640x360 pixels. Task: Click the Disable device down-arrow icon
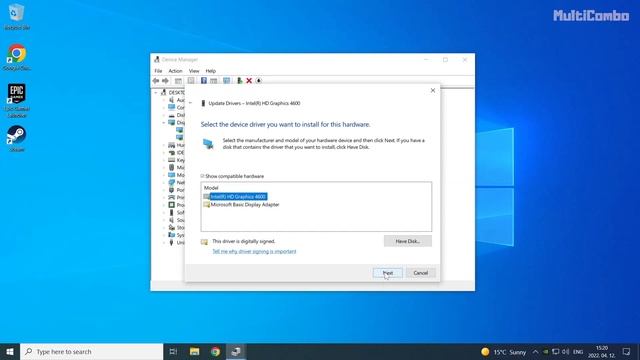click(x=259, y=81)
